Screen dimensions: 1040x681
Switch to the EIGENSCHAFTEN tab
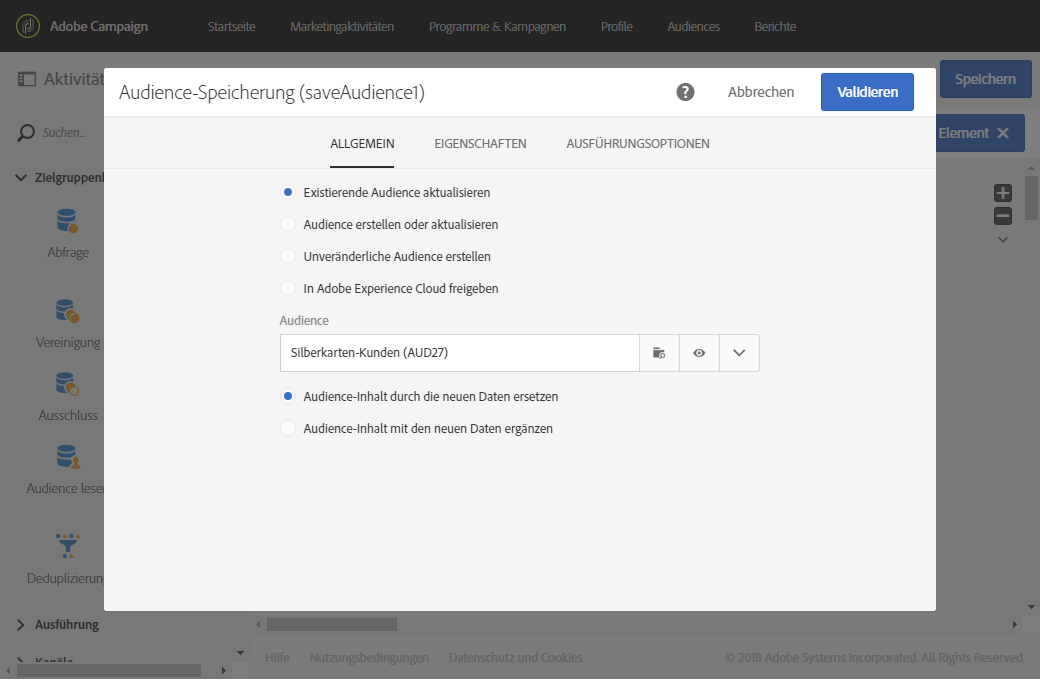[480, 144]
